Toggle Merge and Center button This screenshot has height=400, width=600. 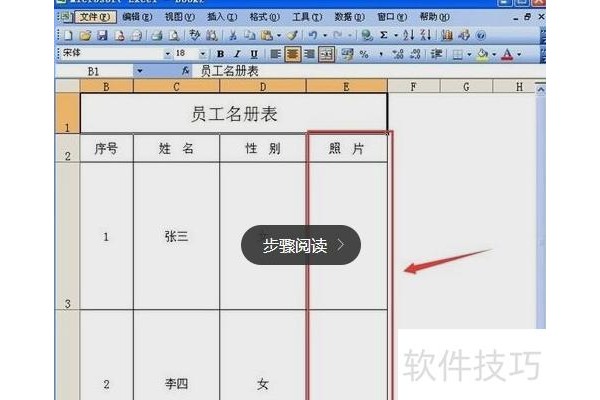[x=326, y=54]
